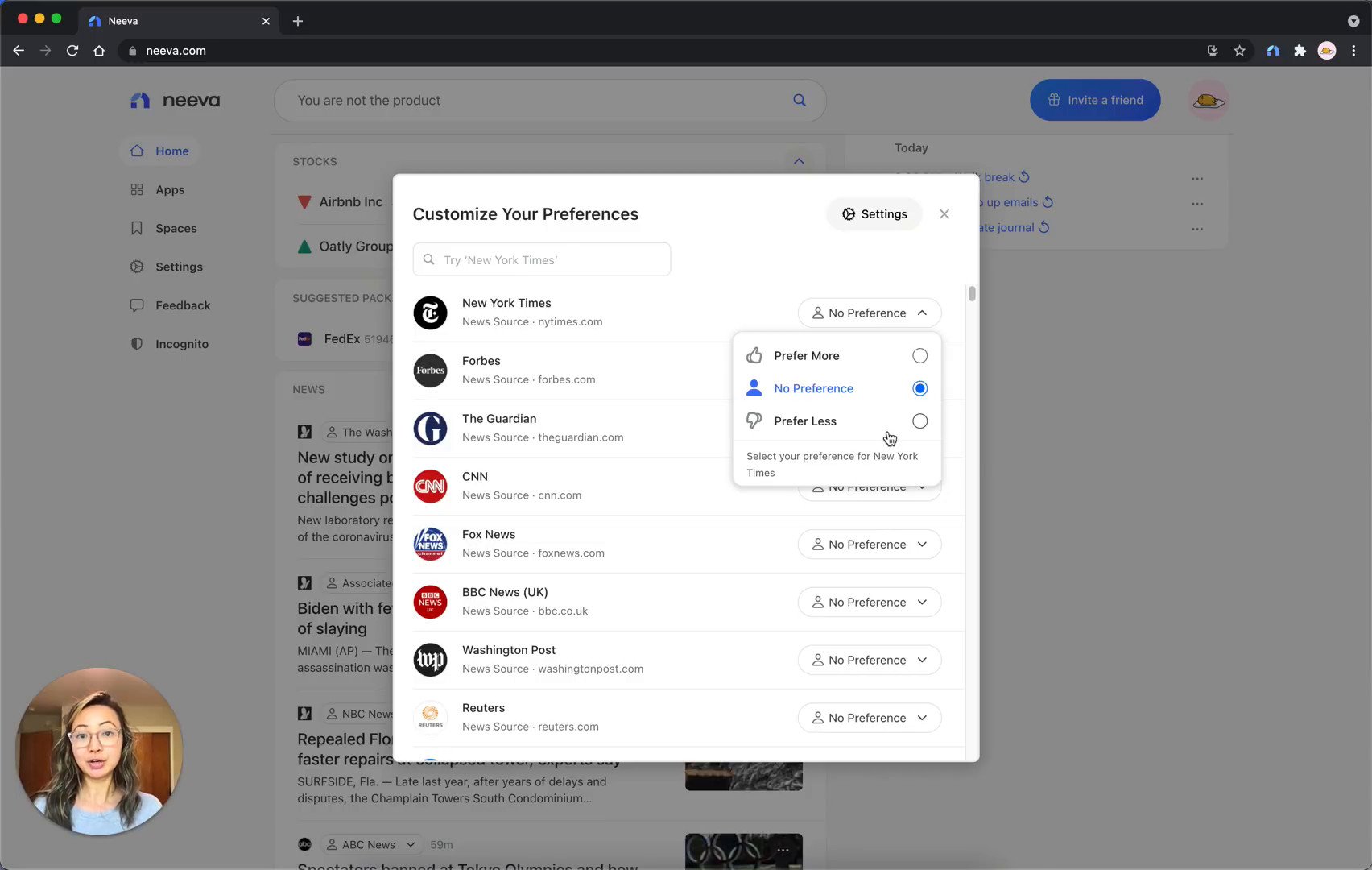Open Settings in the sidebar
This screenshot has width=1372, height=870.
[167, 267]
